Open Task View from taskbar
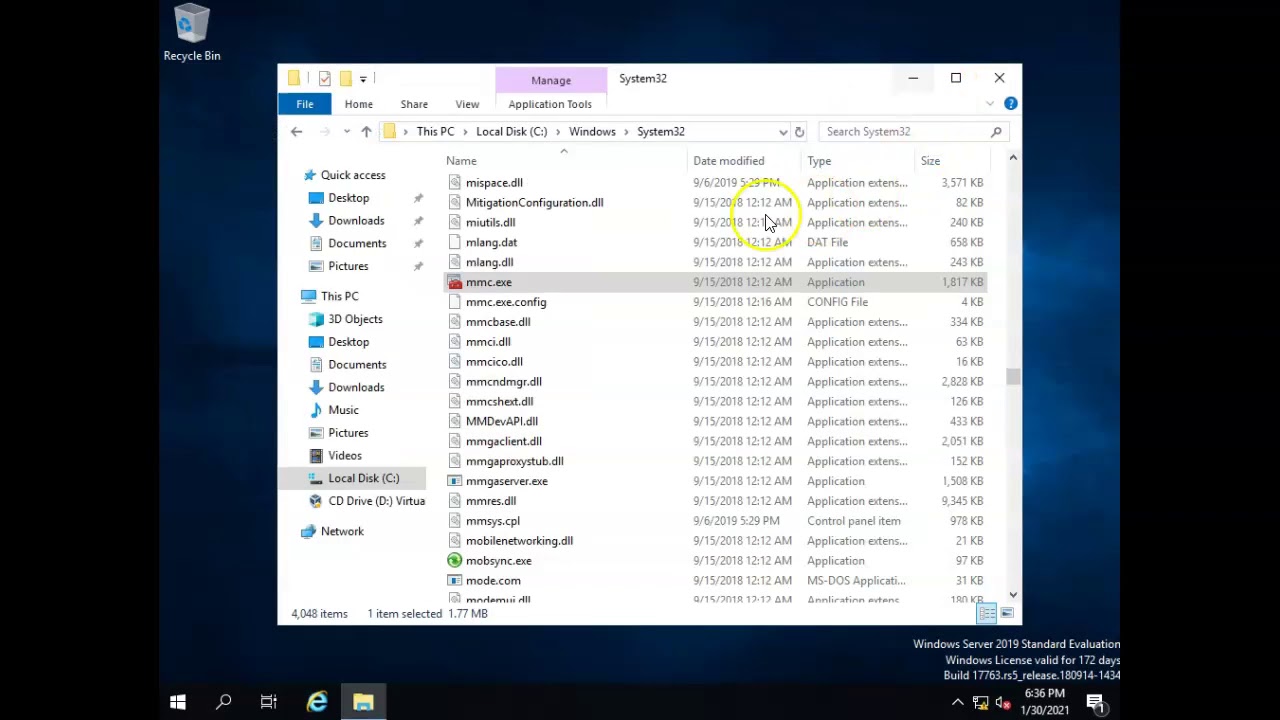The image size is (1280, 720). click(x=269, y=702)
